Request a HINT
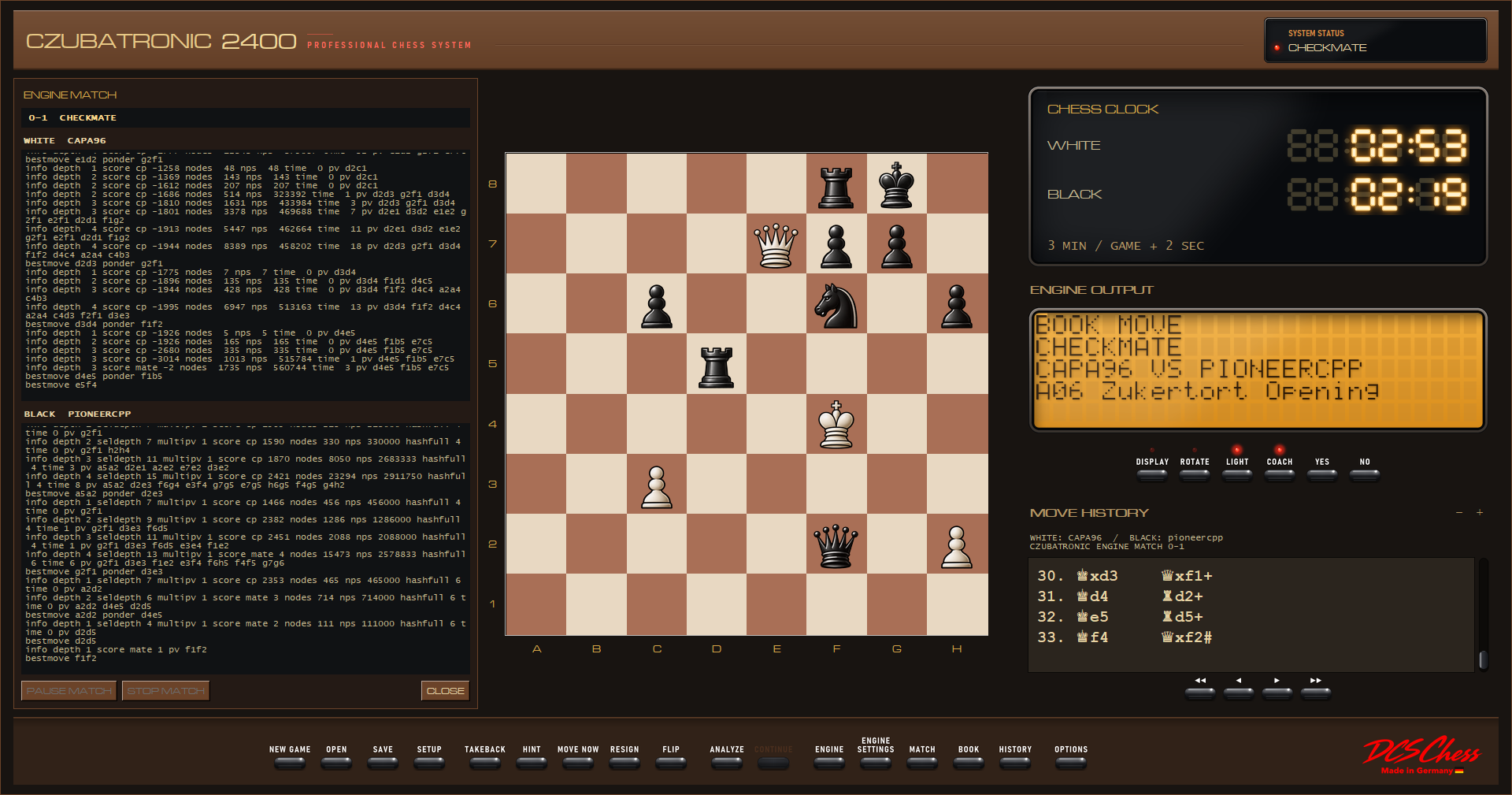This screenshot has width=1512, height=795. point(532,763)
